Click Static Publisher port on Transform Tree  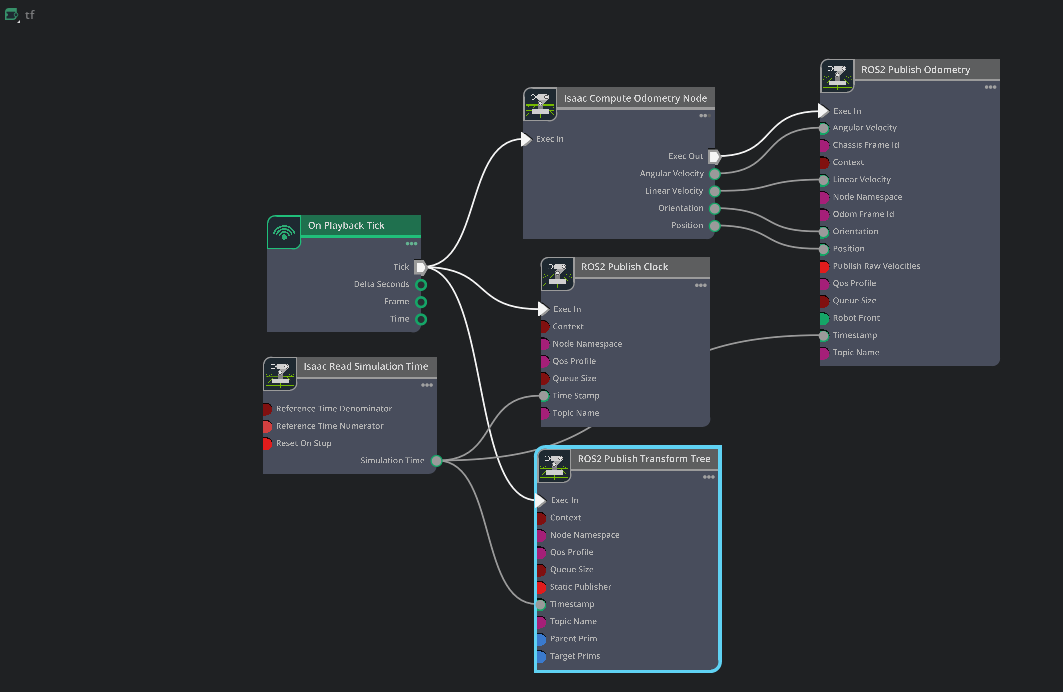coord(541,587)
